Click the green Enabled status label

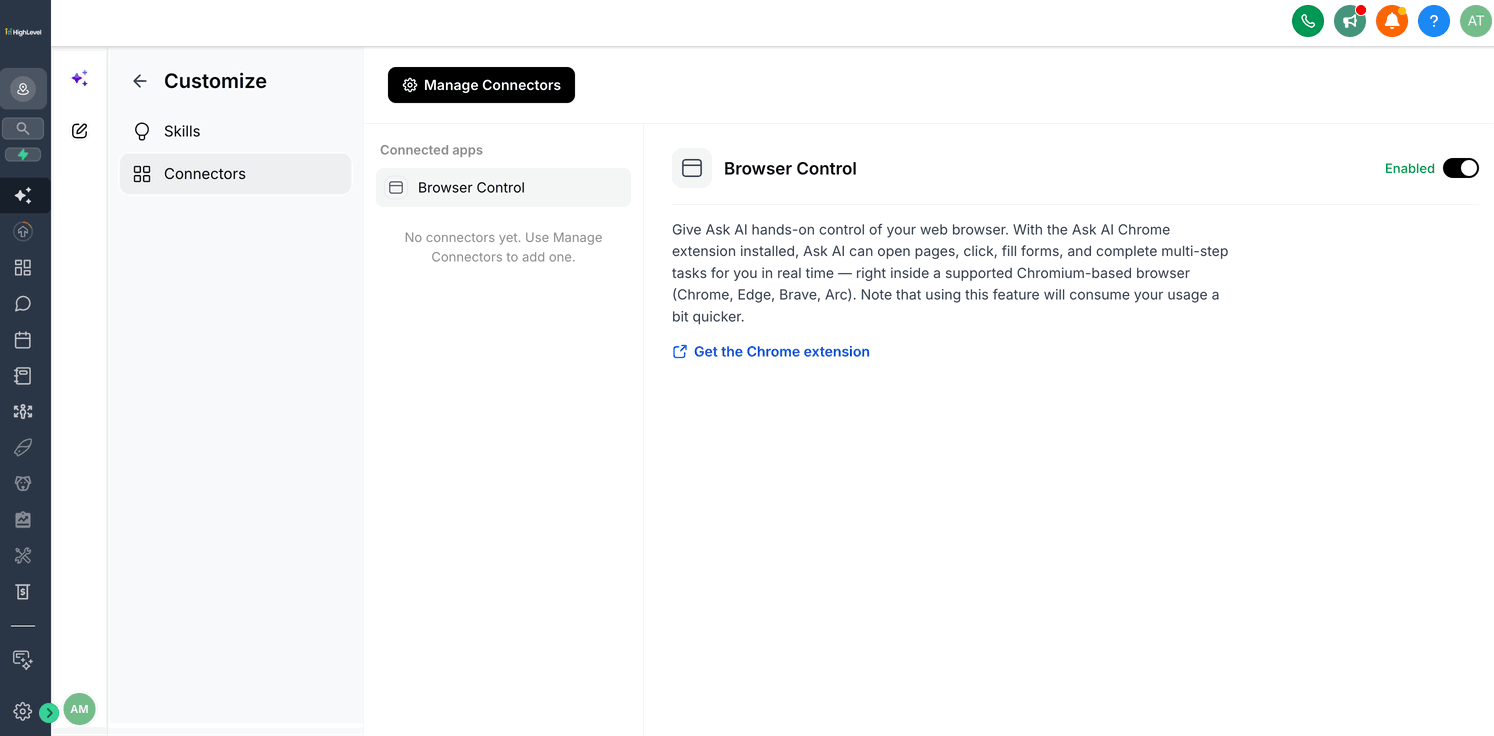[x=1410, y=168]
